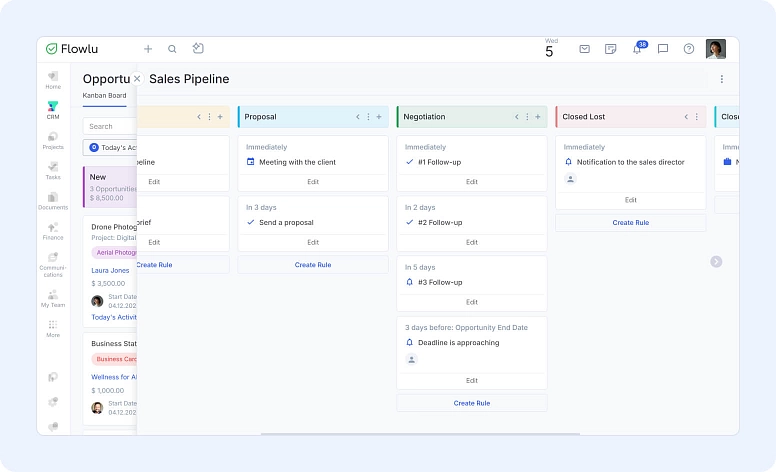Edit the Send a proposal rule
Screen dimensions: 776x472
pos(313,242)
